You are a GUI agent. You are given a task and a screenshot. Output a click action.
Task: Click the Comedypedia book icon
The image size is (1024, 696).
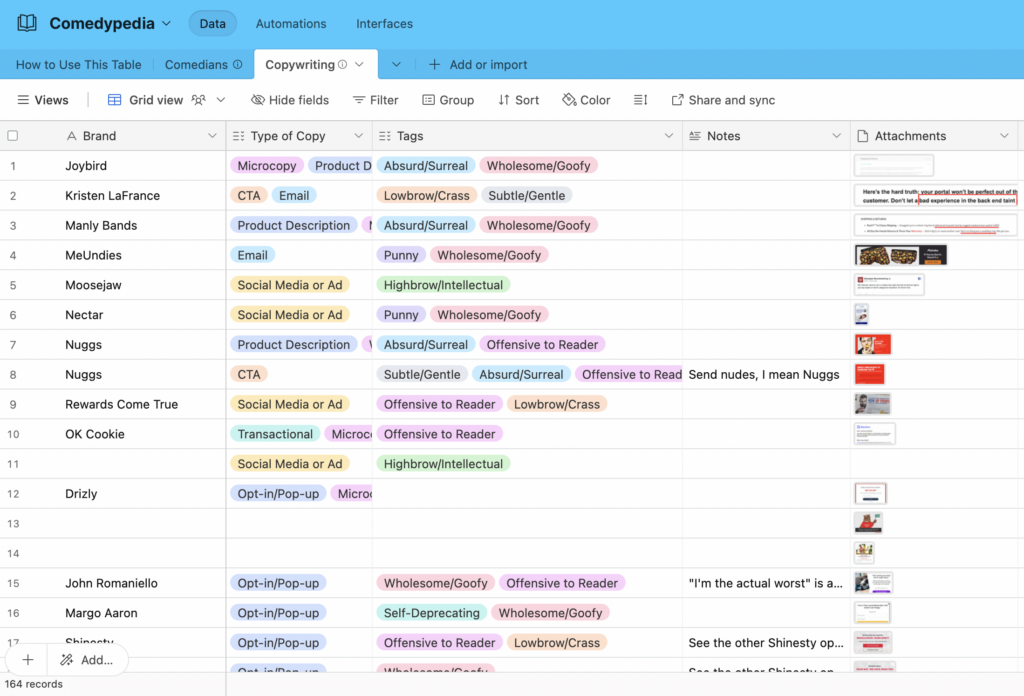pos(27,24)
